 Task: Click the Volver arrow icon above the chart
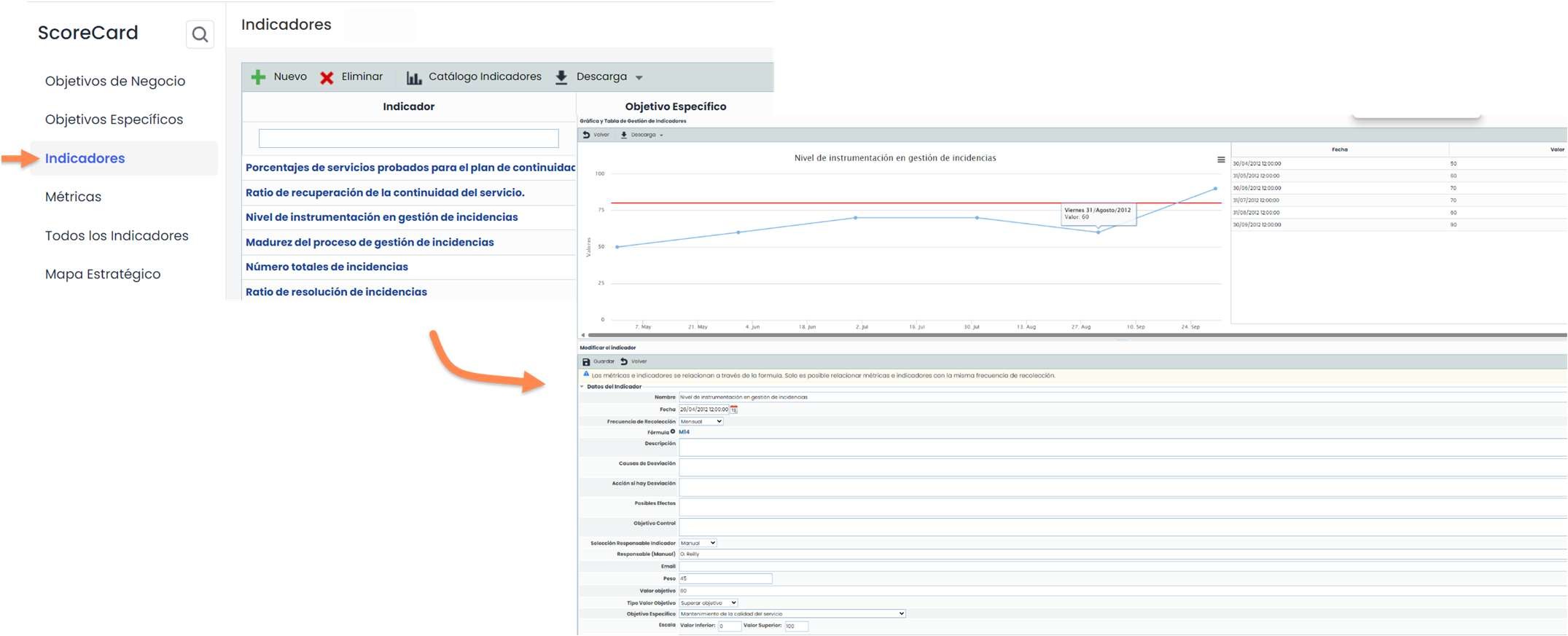(586, 135)
